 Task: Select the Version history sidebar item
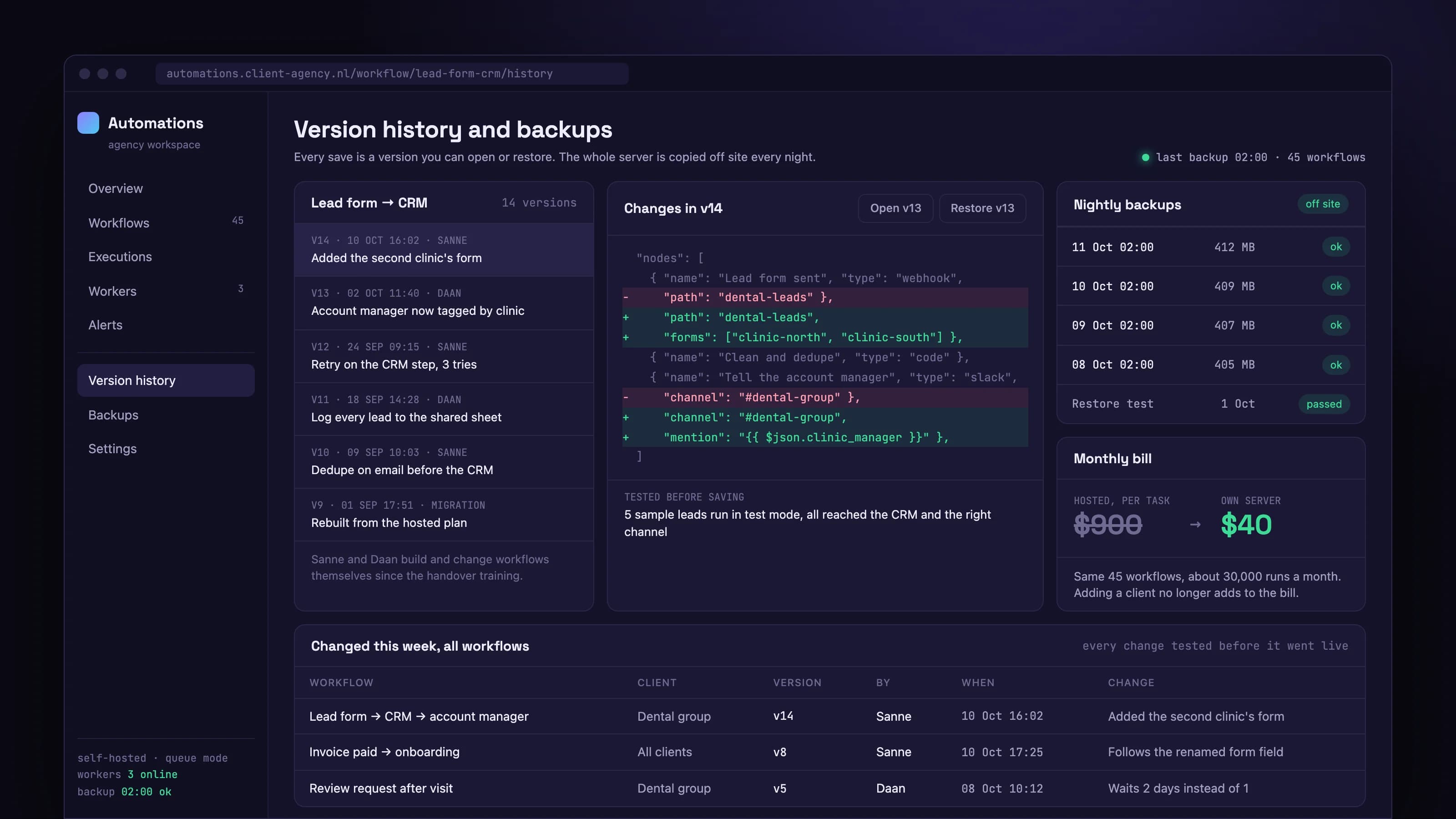[x=166, y=380]
